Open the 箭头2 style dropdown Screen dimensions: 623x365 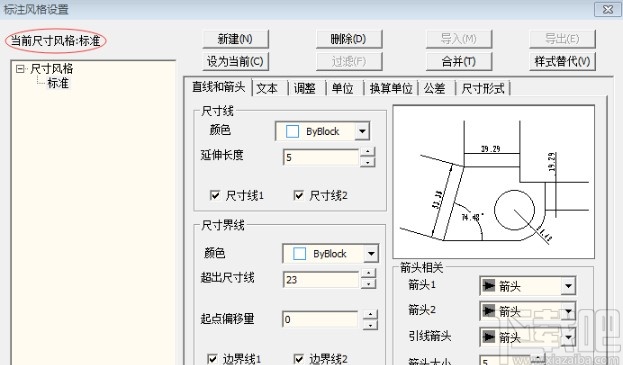(568, 311)
